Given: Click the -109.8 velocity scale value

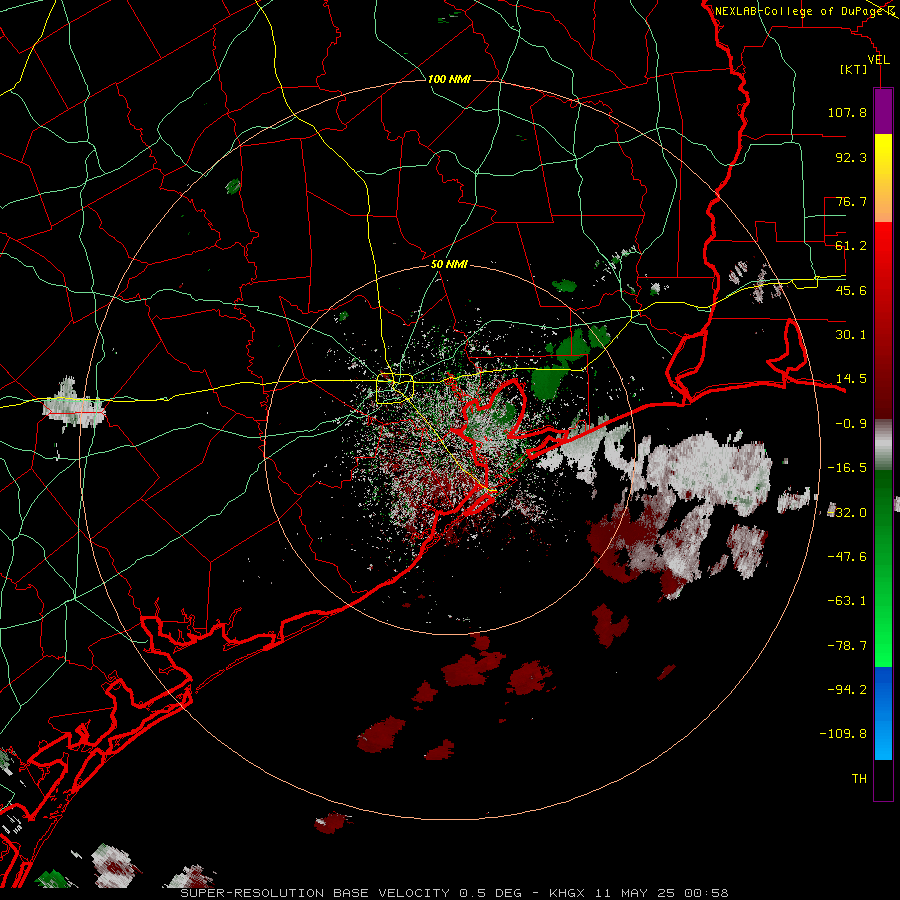Looking at the screenshot, I should click(x=843, y=734).
